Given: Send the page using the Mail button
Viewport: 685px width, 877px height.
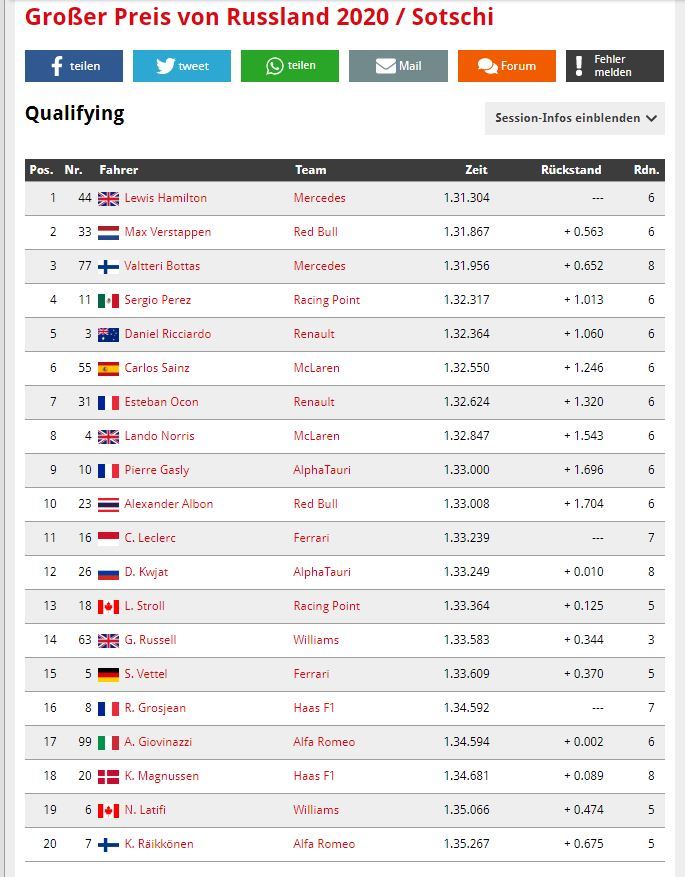Looking at the screenshot, I should pyautogui.click(x=398, y=66).
